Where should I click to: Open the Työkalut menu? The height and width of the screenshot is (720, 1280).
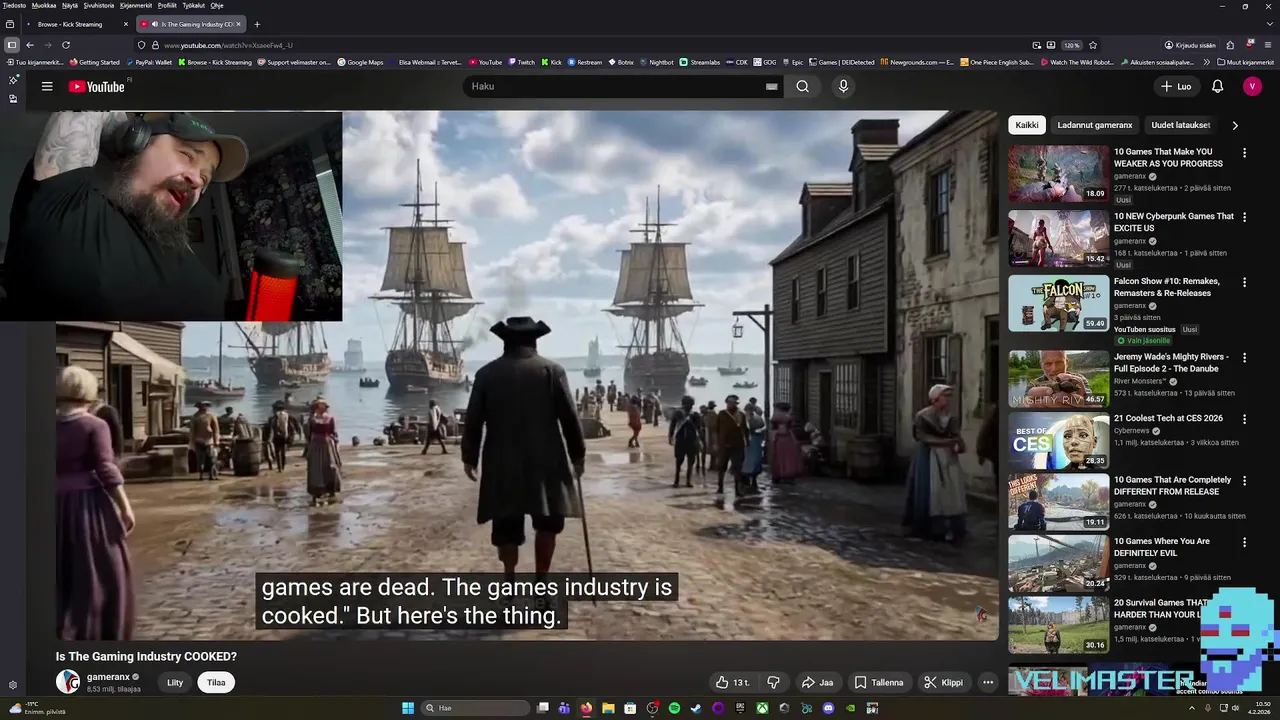point(194,5)
